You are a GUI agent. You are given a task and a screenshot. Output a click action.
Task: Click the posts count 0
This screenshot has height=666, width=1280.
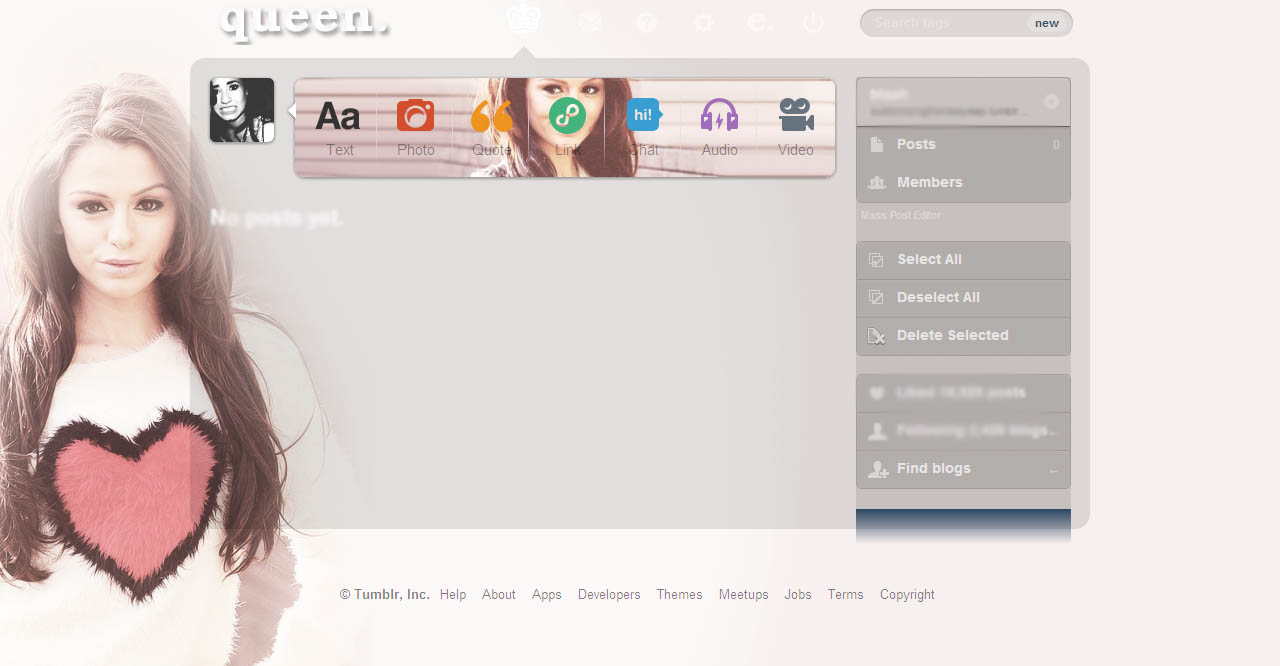click(1056, 145)
